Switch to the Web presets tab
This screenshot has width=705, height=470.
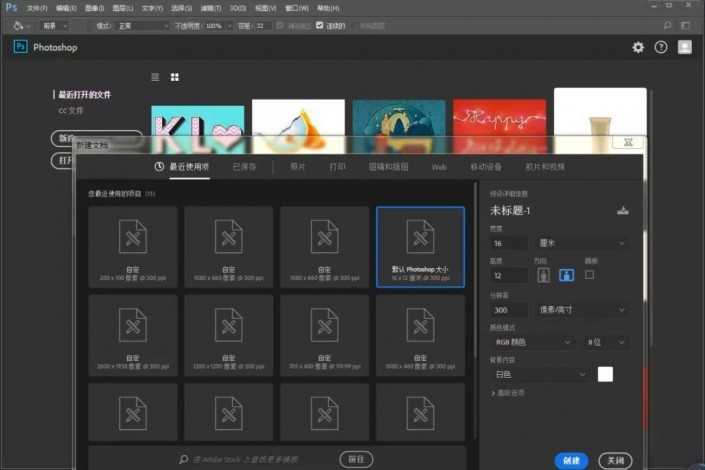coord(438,167)
